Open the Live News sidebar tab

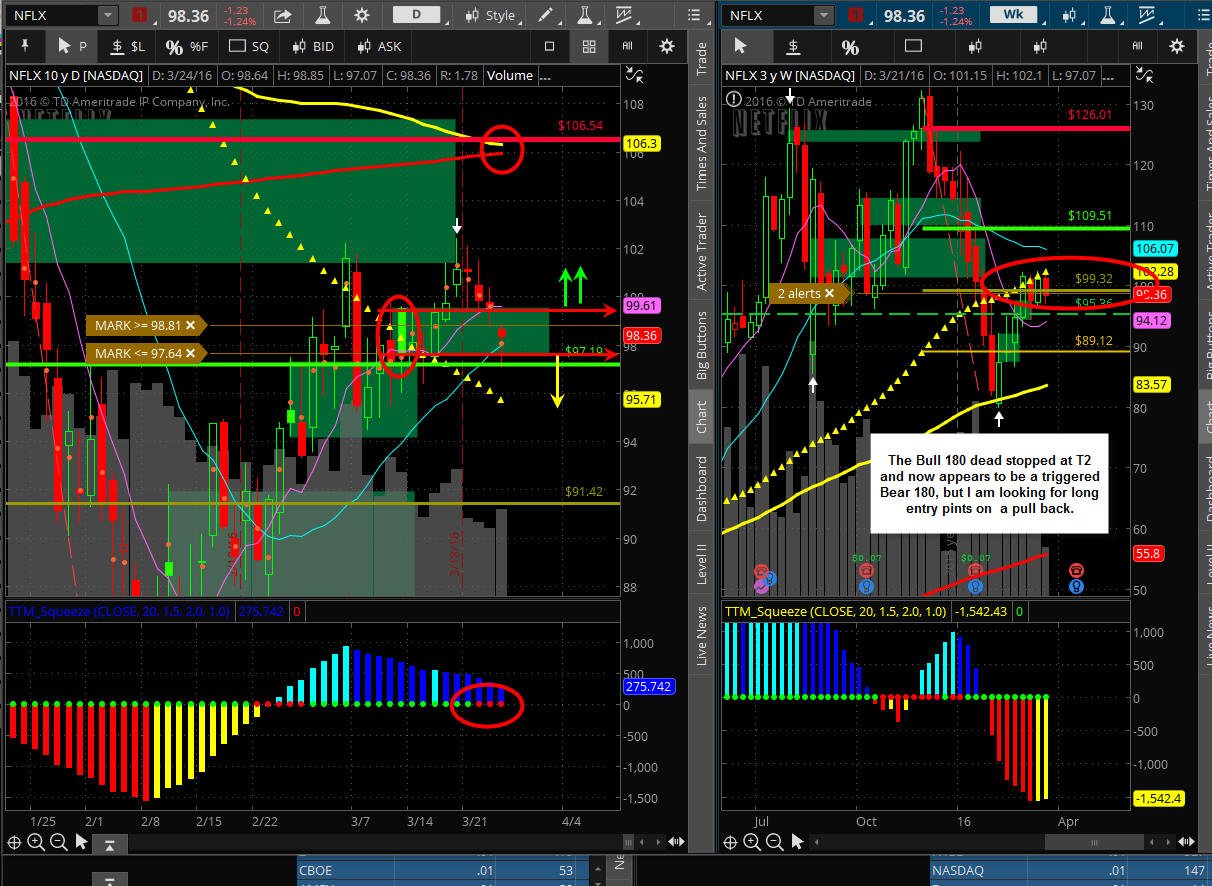[x=702, y=635]
